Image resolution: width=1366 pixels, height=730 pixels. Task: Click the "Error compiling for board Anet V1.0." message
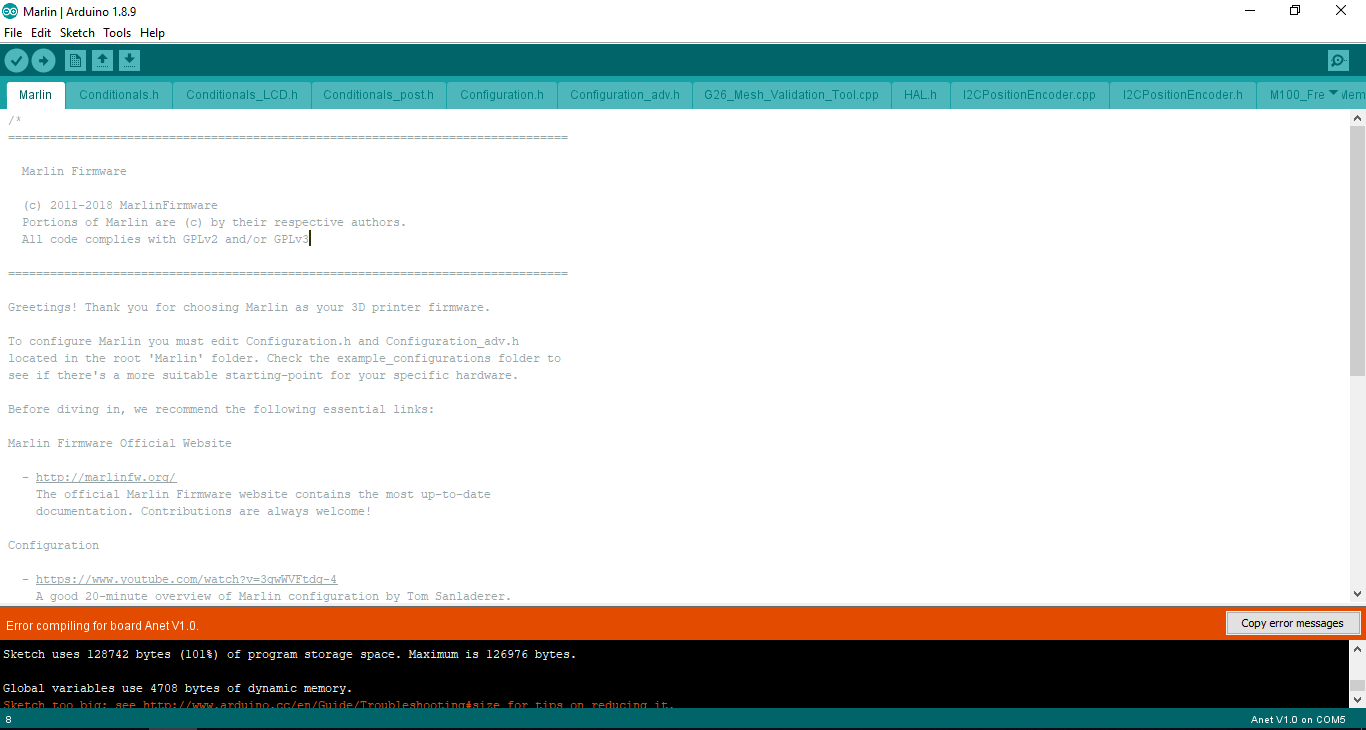point(102,625)
